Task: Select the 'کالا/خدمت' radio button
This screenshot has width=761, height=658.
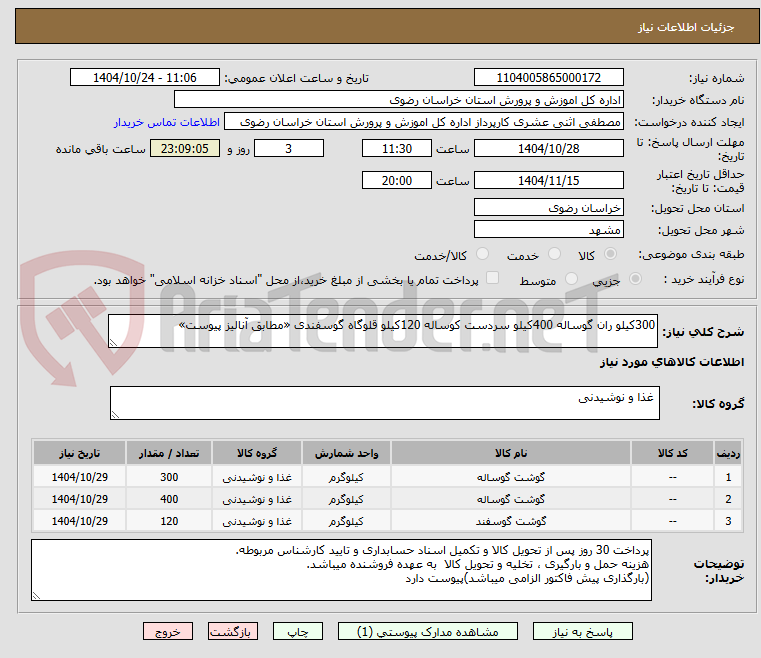Action: pyautogui.click(x=482, y=254)
